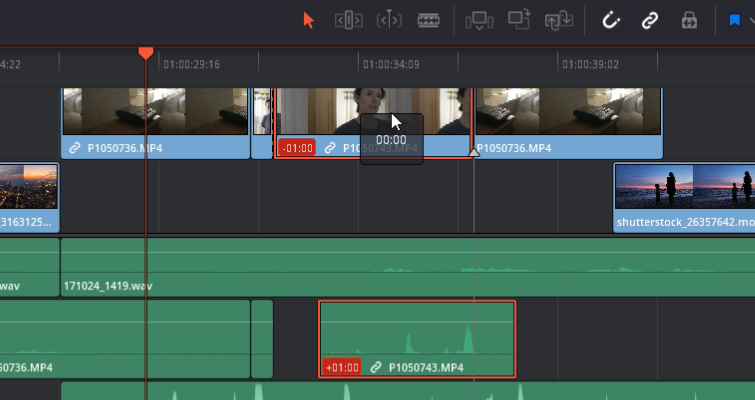Select the city night skyline clip
The height and width of the screenshot is (400, 755).
pos(29,197)
